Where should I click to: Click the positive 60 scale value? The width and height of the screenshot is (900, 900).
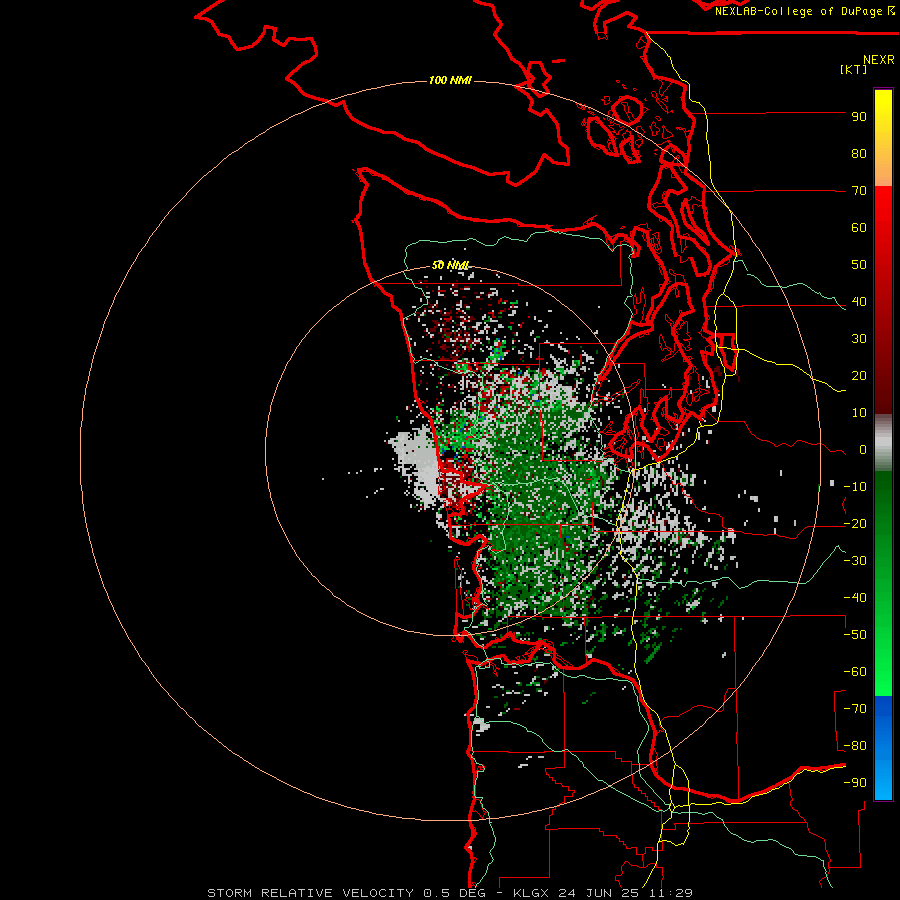(859, 228)
